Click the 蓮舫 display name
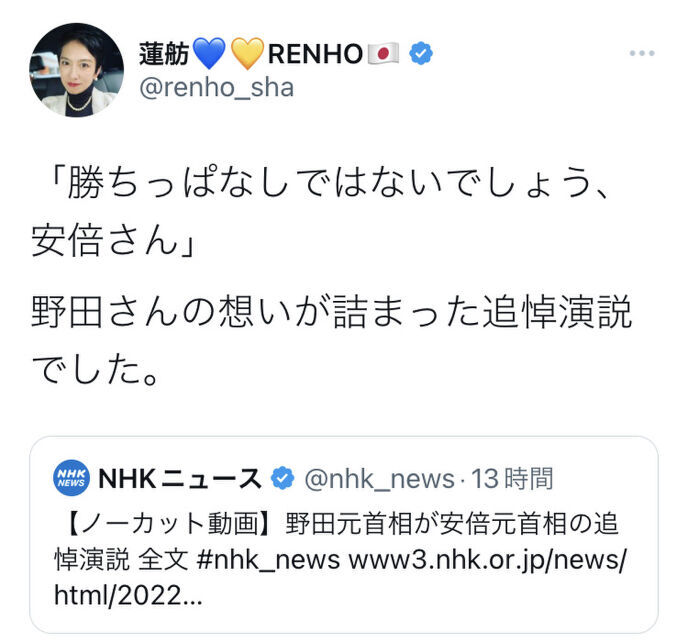This screenshot has height=643, width=688. click(x=164, y=54)
